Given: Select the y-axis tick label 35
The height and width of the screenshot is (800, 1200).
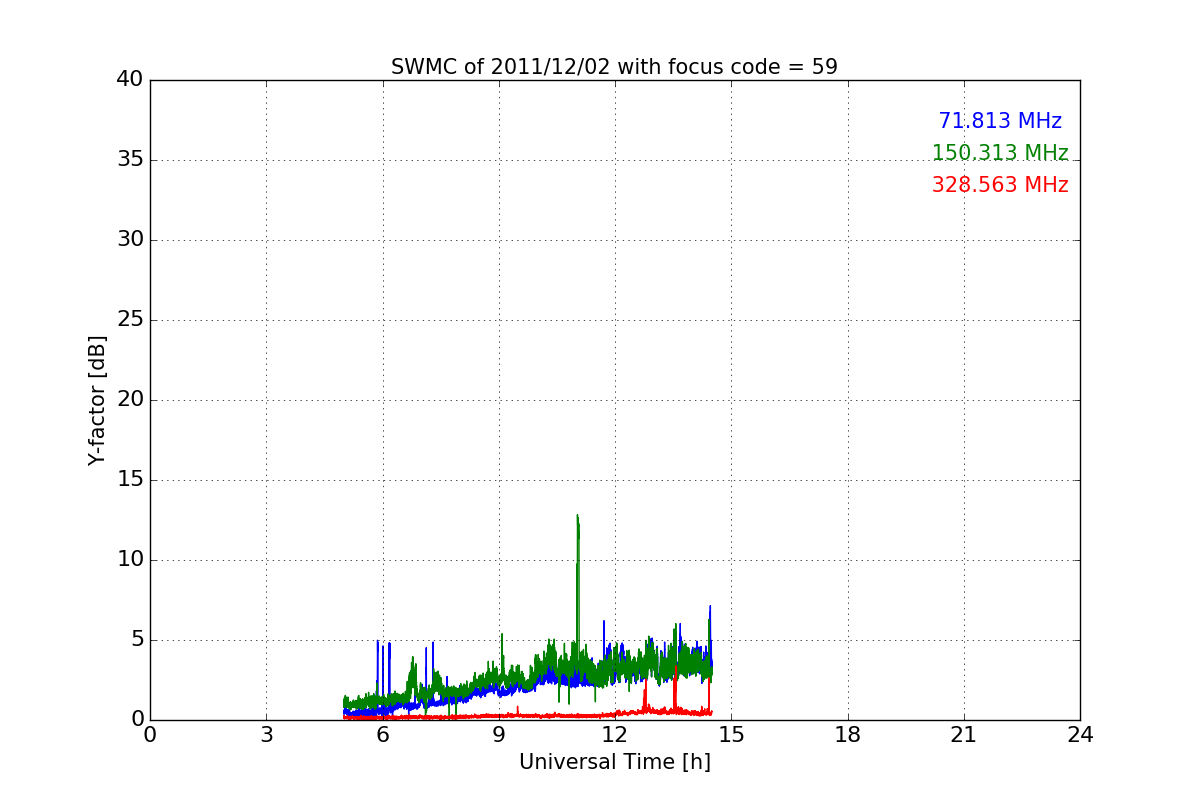Looking at the screenshot, I should [130, 160].
